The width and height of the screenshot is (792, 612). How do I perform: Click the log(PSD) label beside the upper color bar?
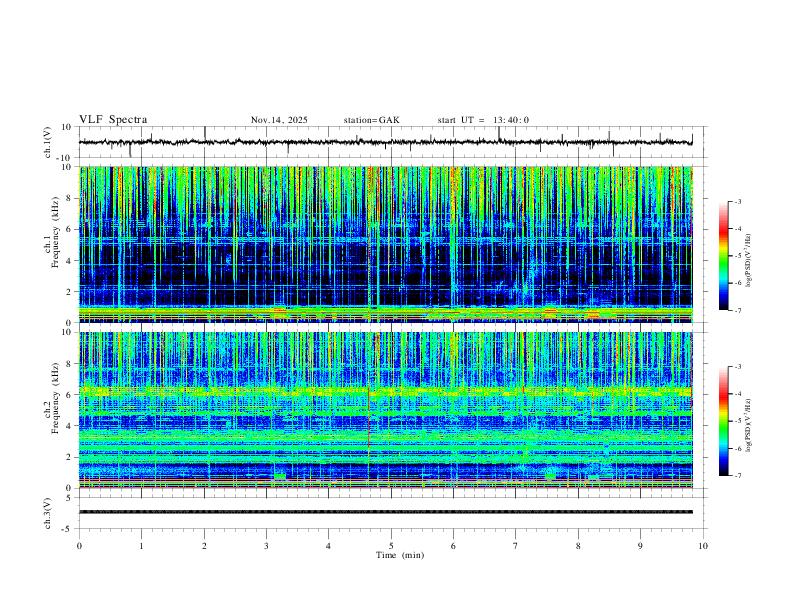click(x=748, y=260)
